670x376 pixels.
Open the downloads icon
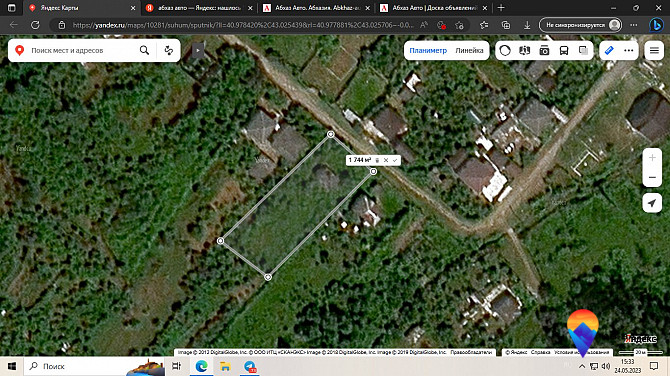(527, 25)
